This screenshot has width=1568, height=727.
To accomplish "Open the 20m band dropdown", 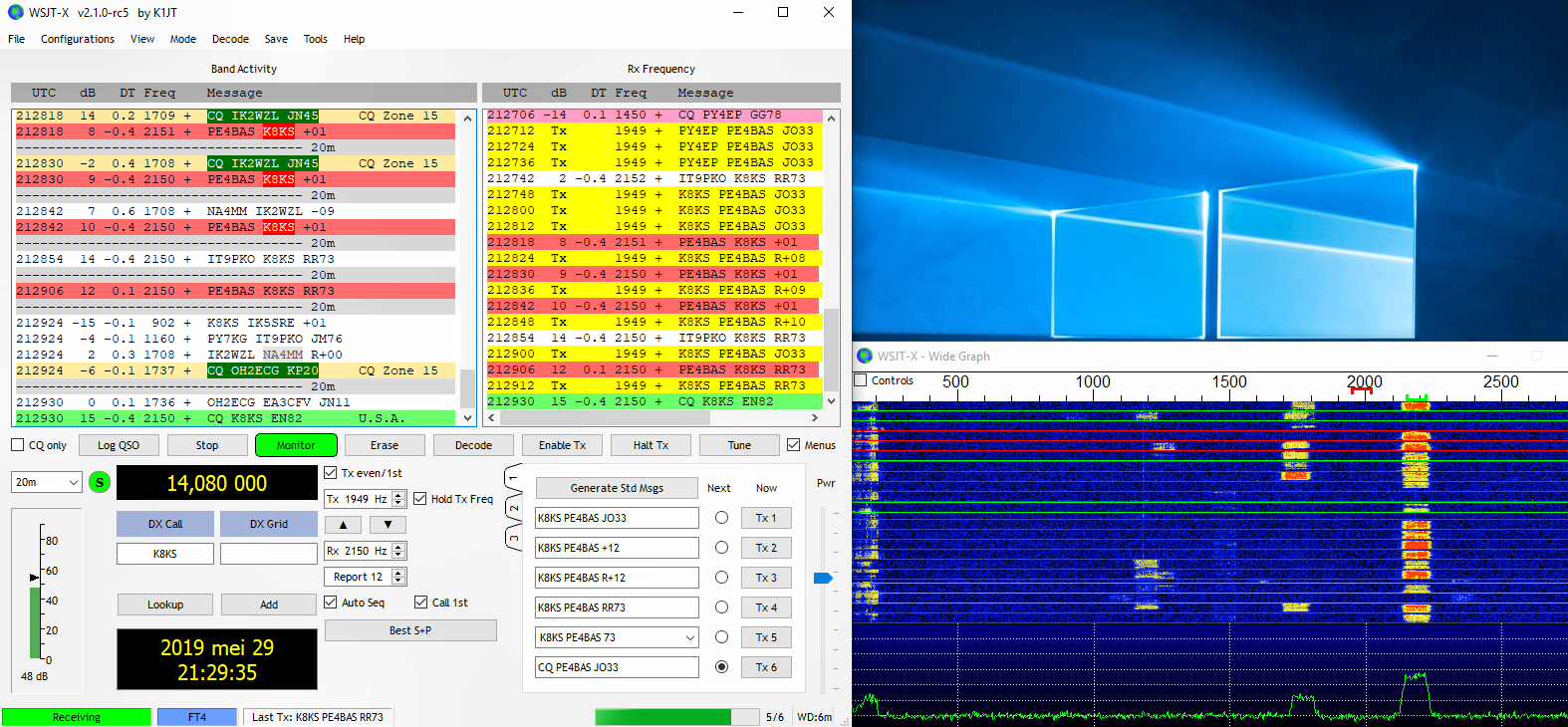I will [x=46, y=482].
